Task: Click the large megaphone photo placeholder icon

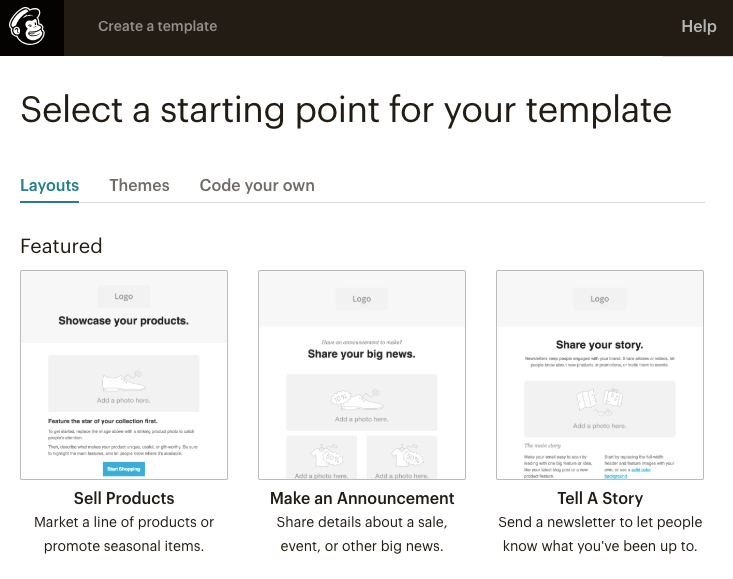Action: 361,398
